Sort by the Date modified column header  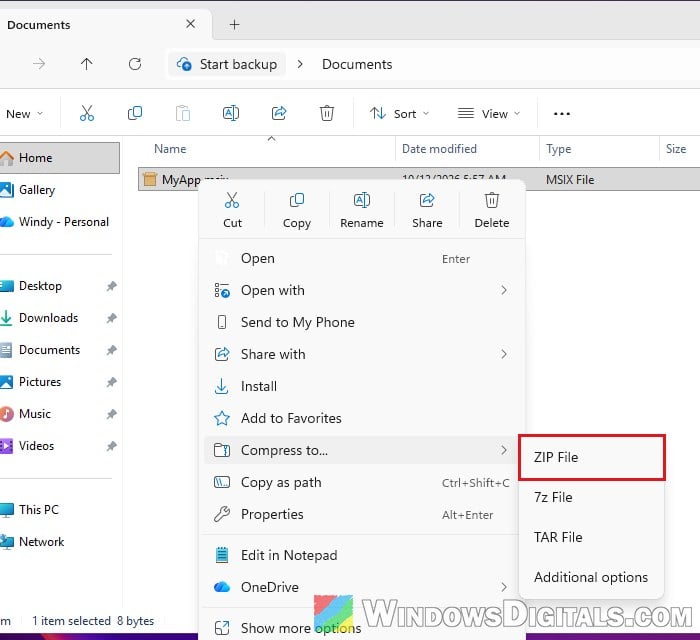tap(439, 149)
